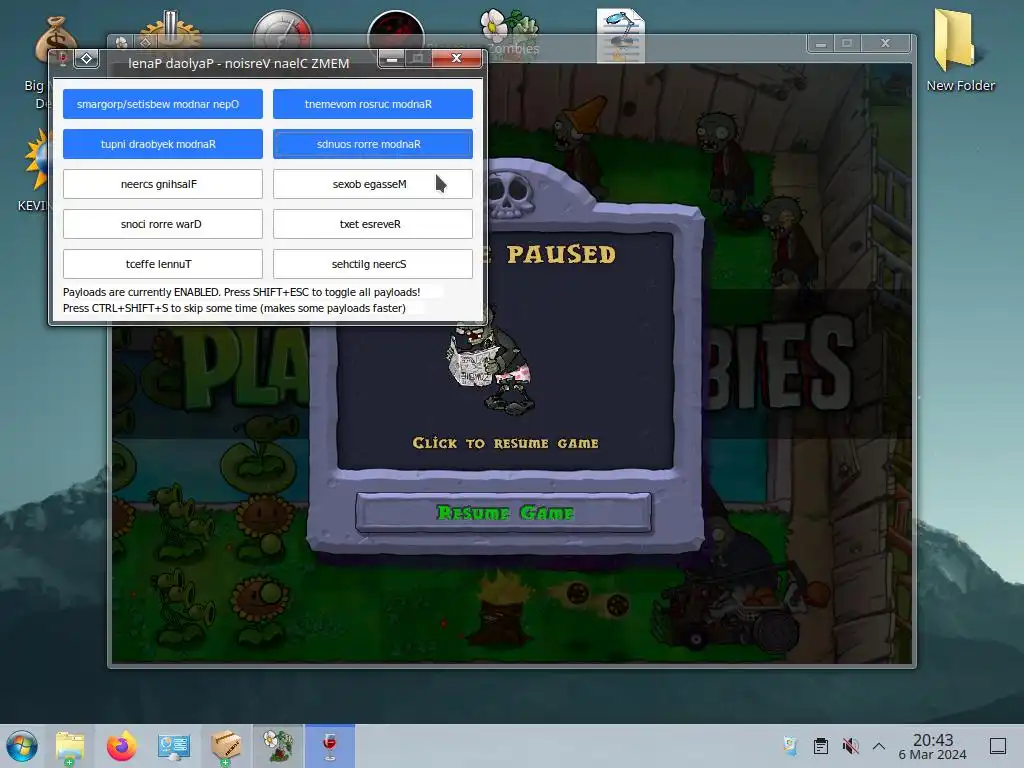Open the clipboard tray icon
The height and width of the screenshot is (768, 1024).
tap(821, 746)
